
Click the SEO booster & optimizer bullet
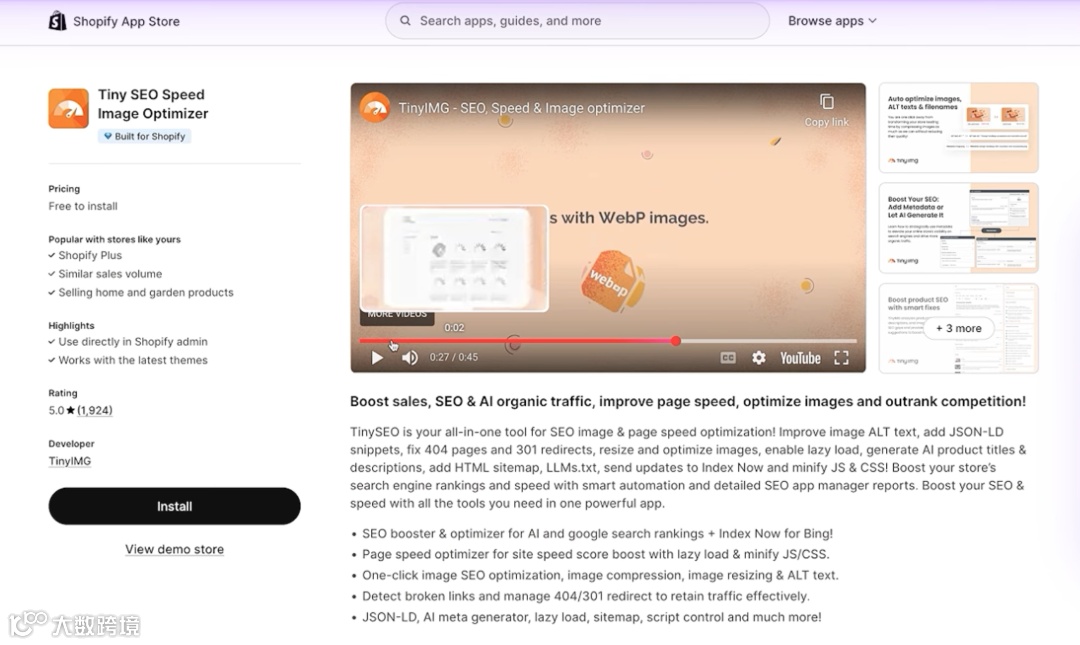[597, 533]
